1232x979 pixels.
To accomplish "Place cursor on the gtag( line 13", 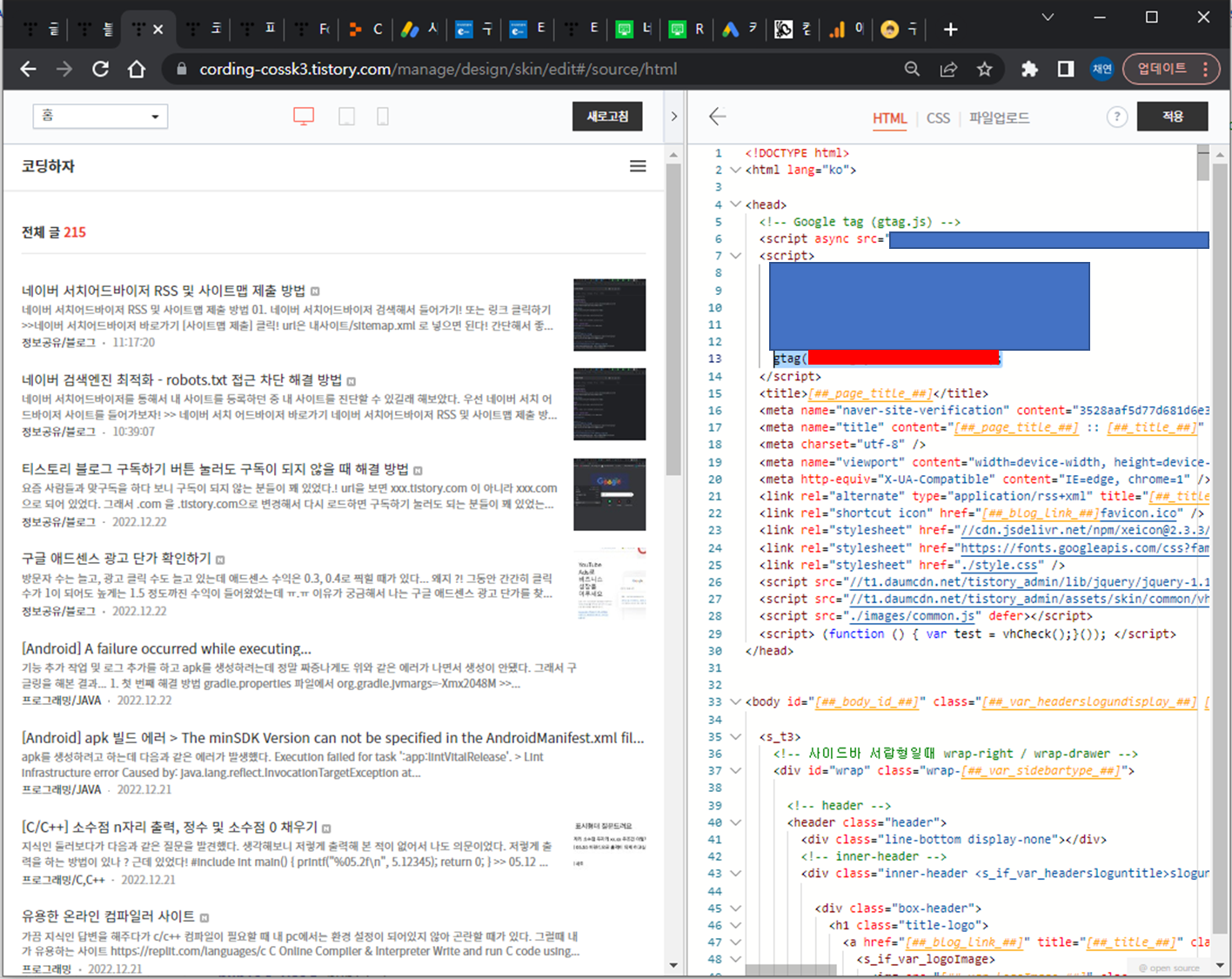I will [x=887, y=359].
